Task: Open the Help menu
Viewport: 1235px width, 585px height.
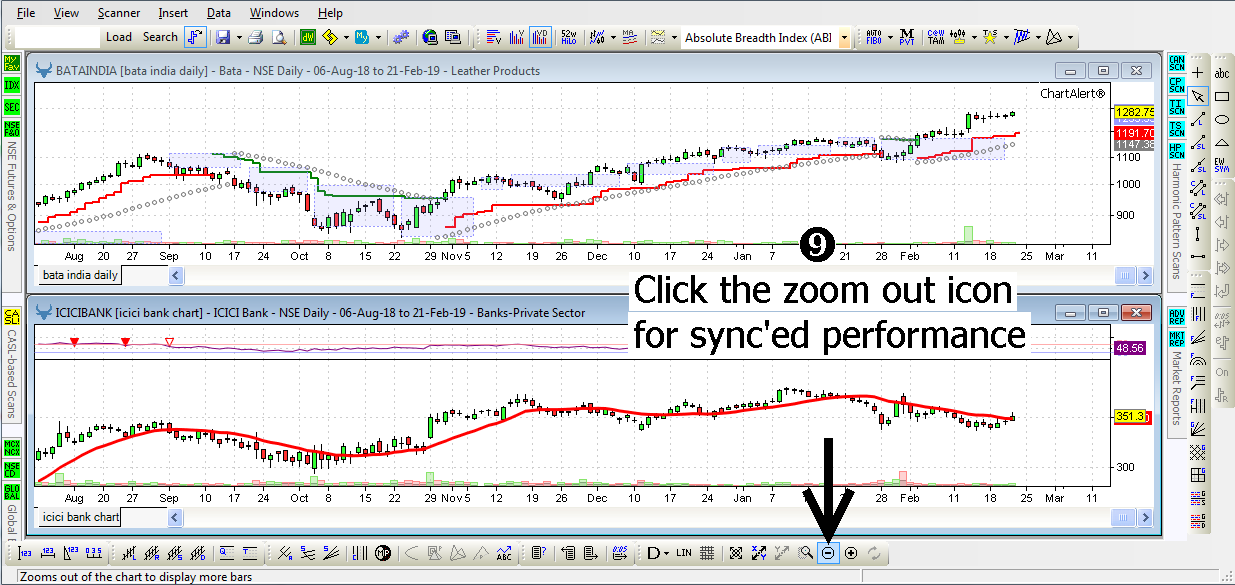Action: tap(330, 13)
